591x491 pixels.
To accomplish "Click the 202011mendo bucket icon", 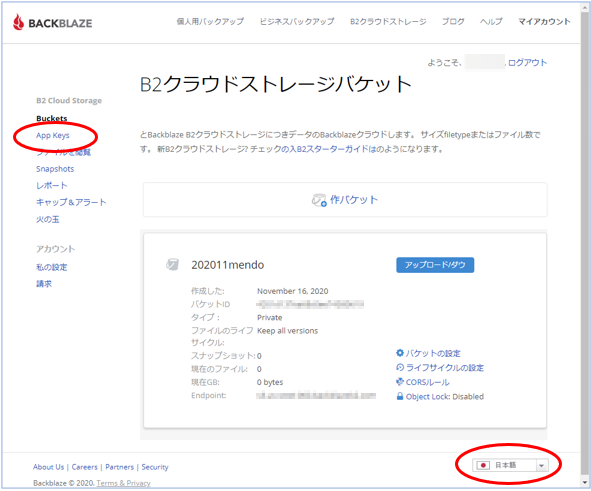I will tap(173, 264).
